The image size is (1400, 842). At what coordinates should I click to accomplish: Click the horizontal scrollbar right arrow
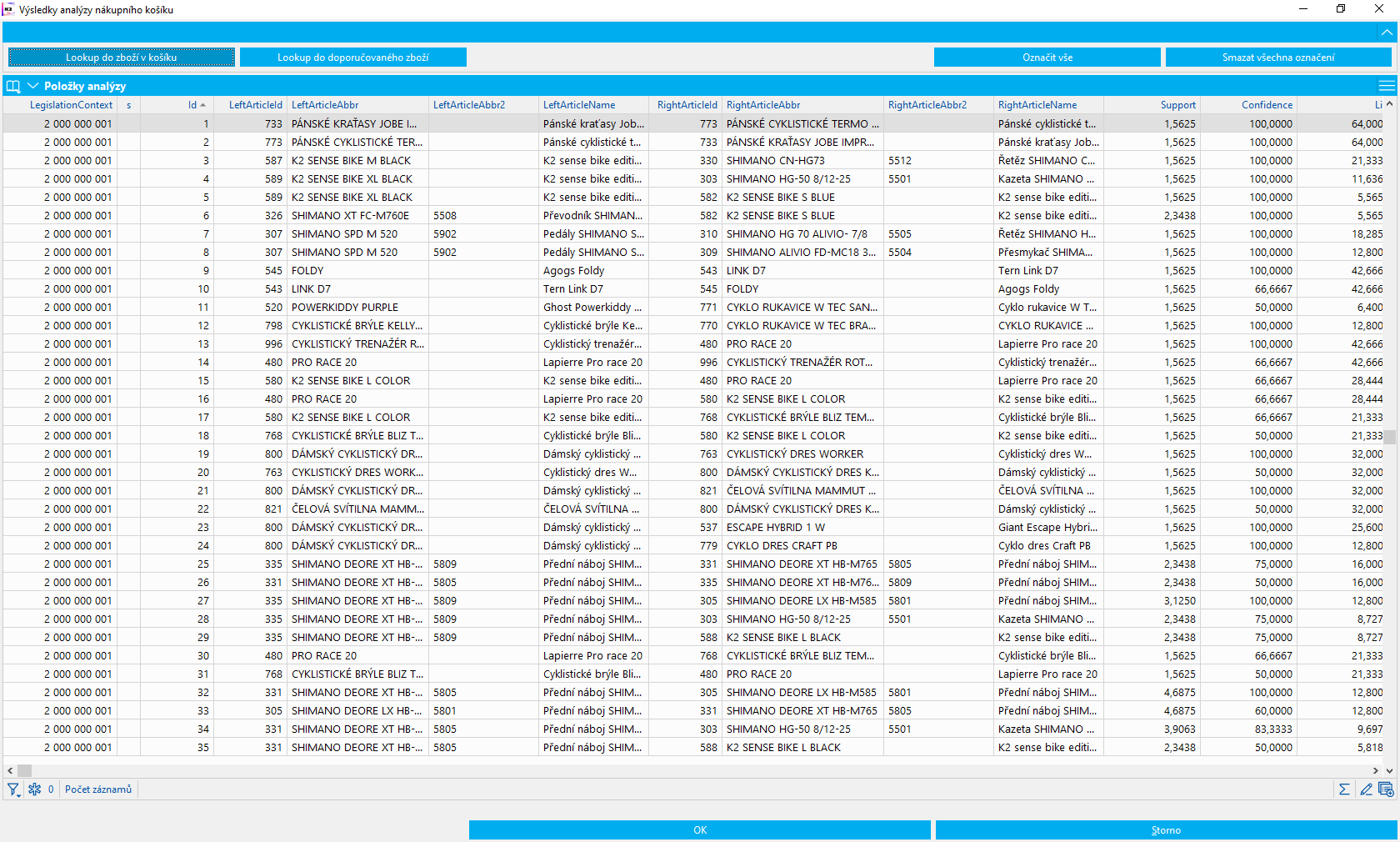click(x=1376, y=770)
